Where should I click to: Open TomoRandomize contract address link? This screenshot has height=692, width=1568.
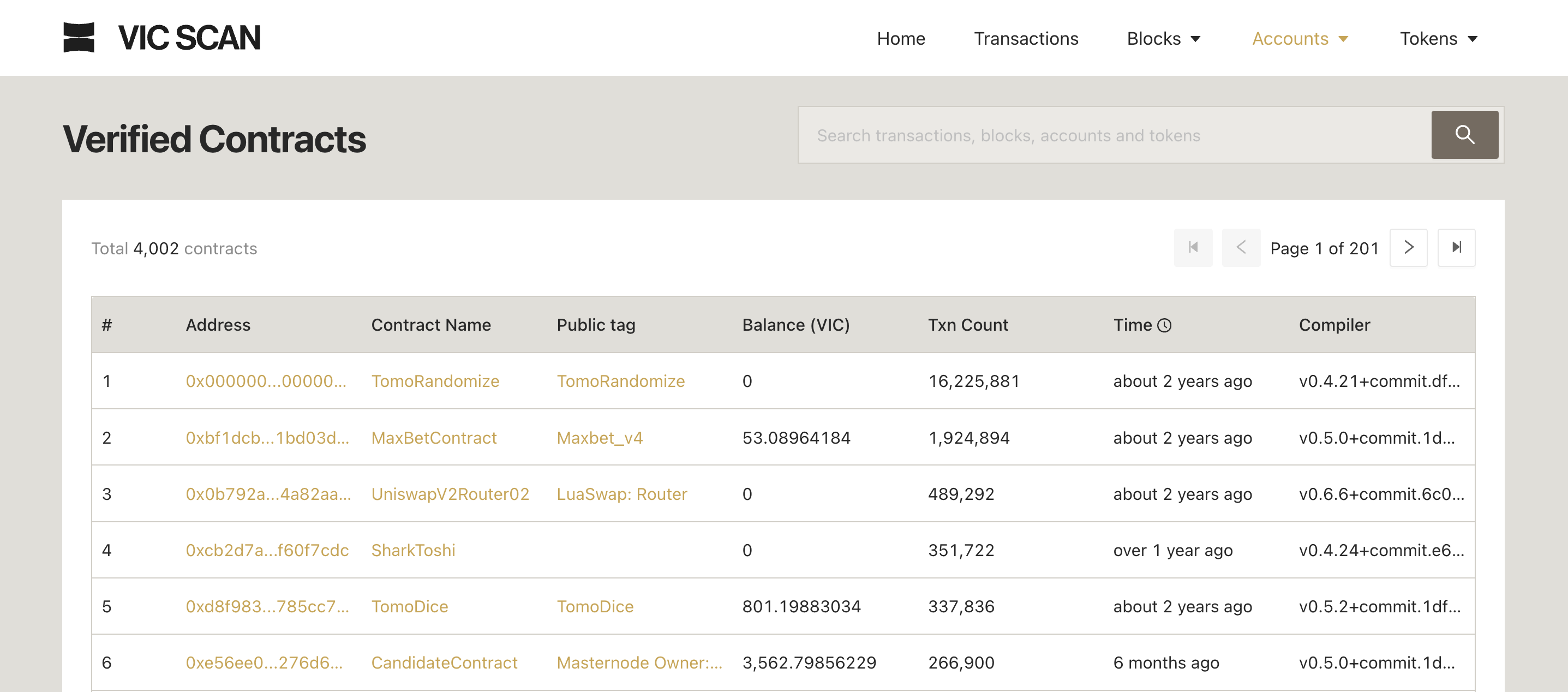265,381
